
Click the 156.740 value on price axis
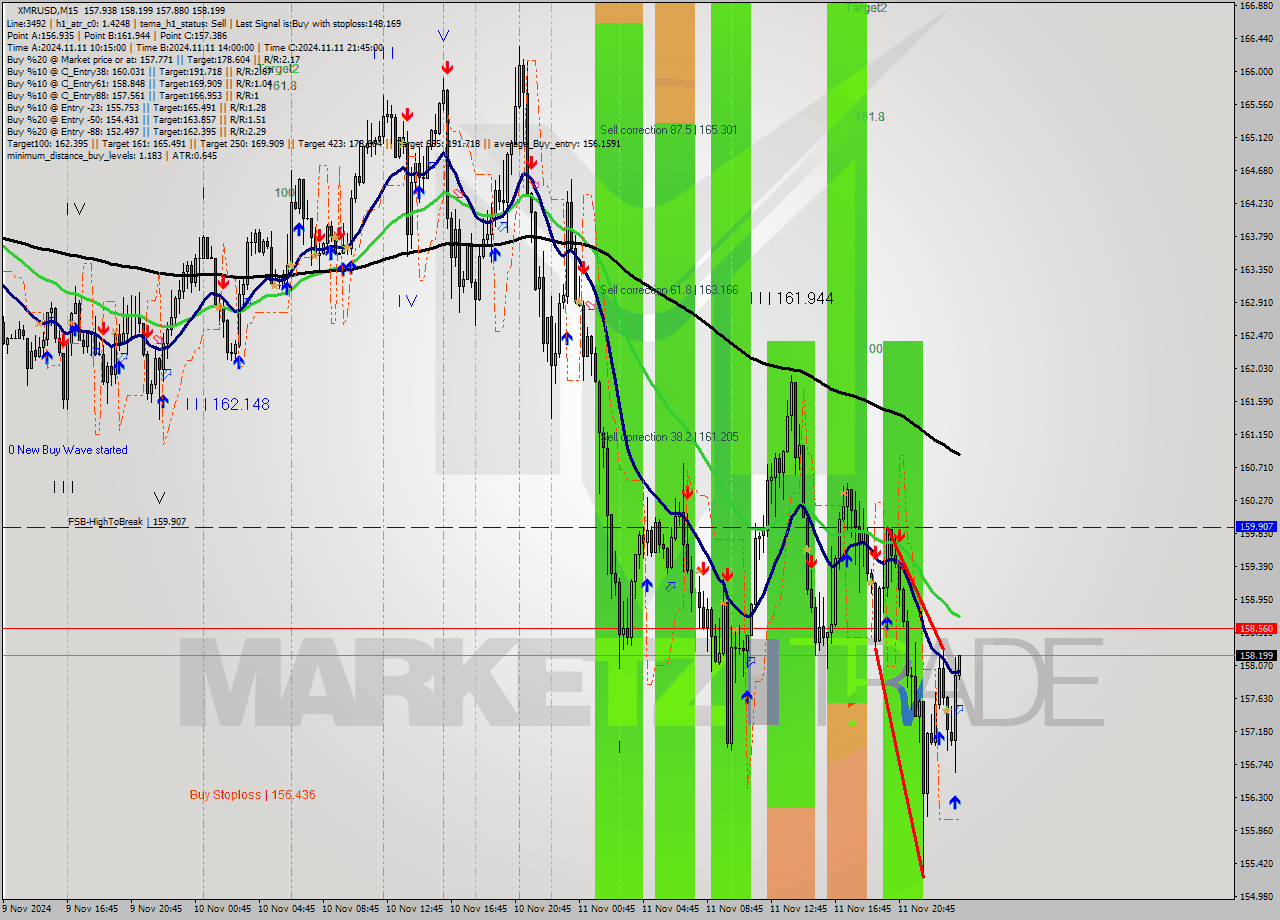click(x=1256, y=764)
